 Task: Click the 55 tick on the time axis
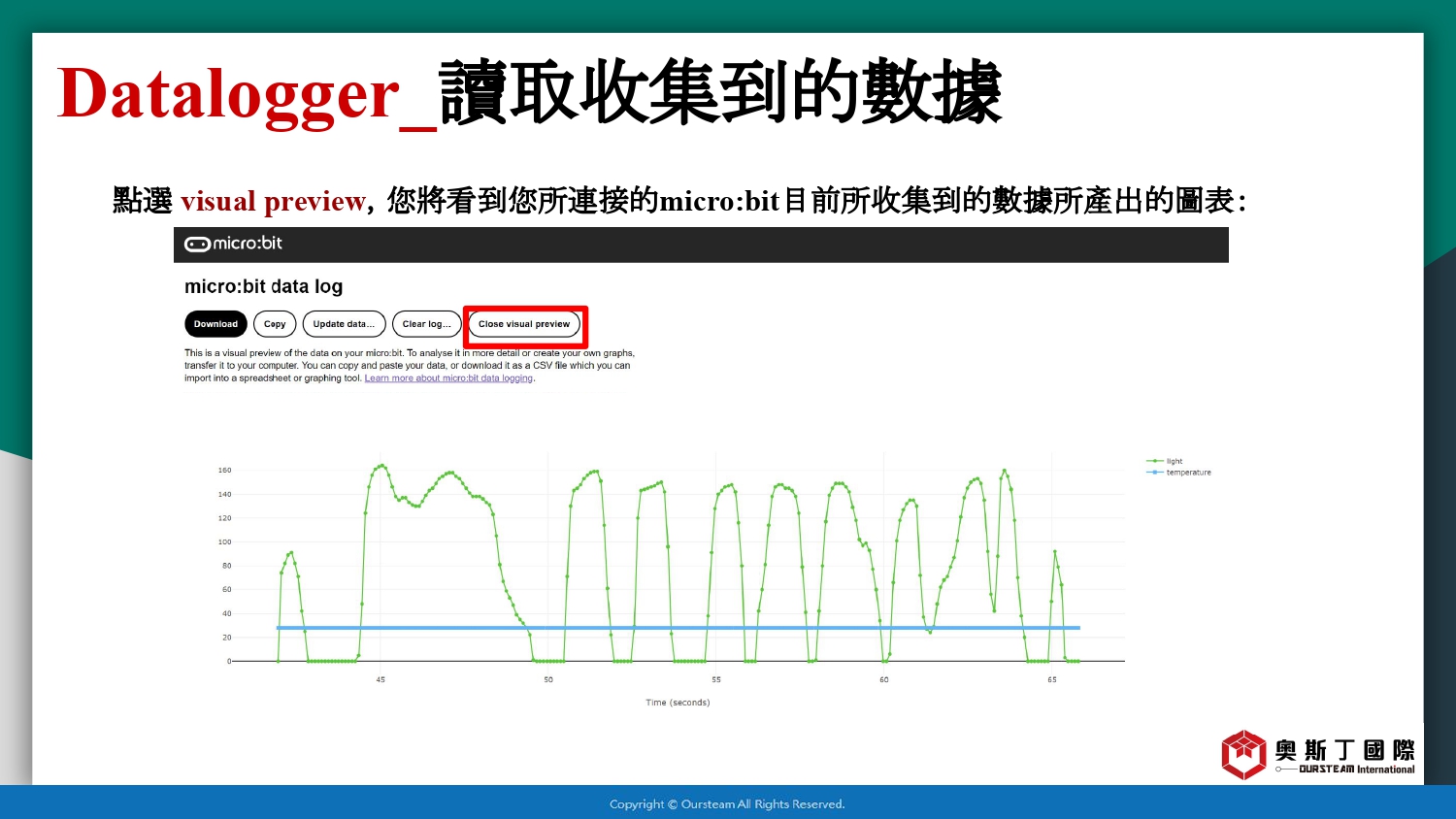pyautogui.click(x=716, y=679)
